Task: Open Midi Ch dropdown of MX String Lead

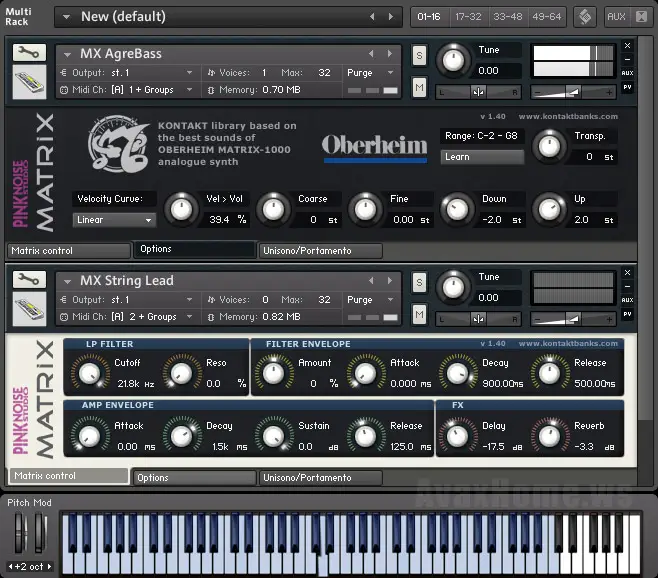Action: click(x=189, y=316)
